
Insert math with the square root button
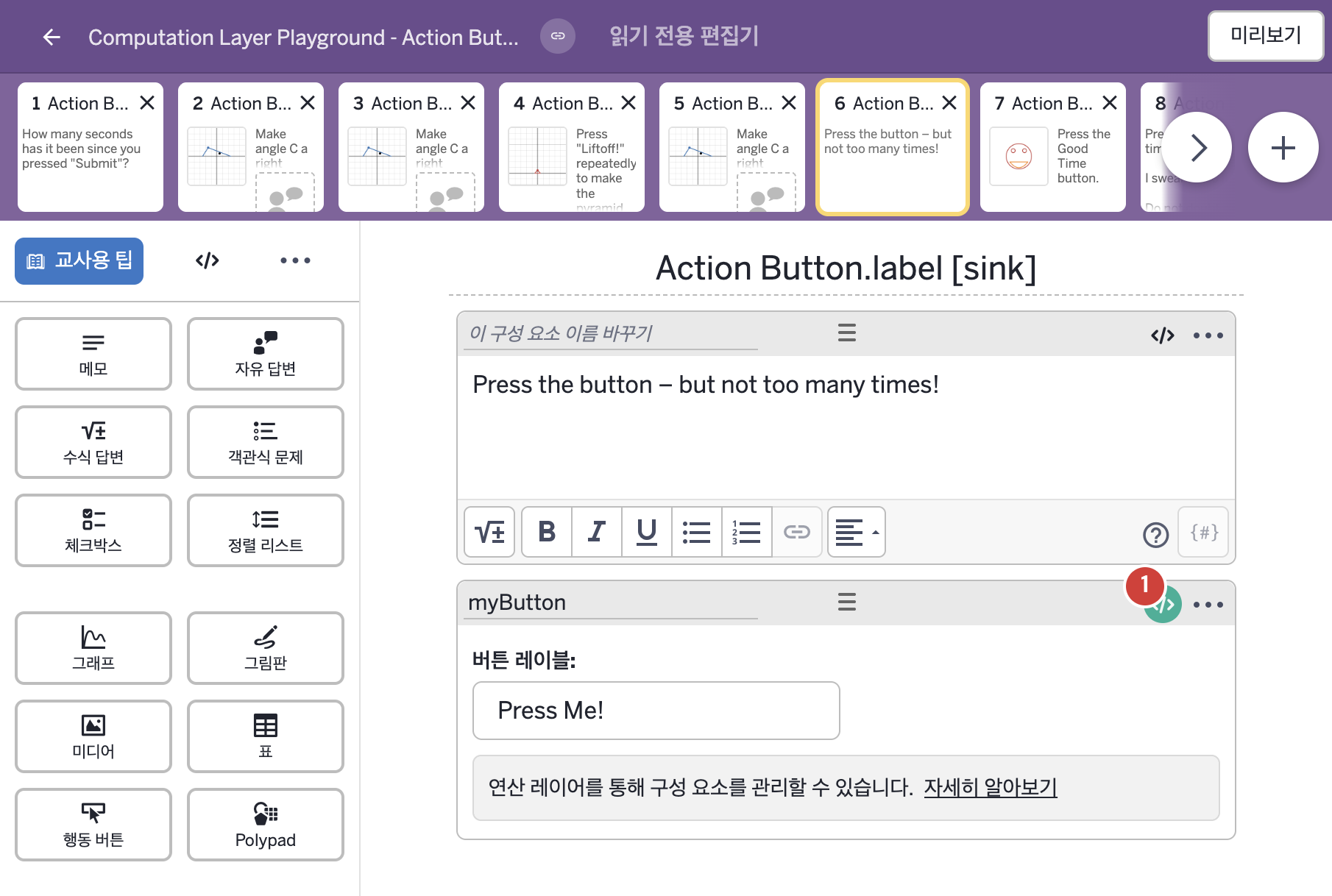pos(489,532)
